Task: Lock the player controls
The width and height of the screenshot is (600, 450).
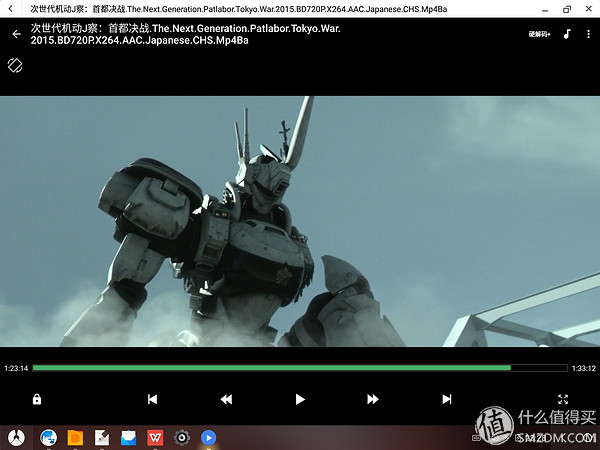Action: (37, 399)
